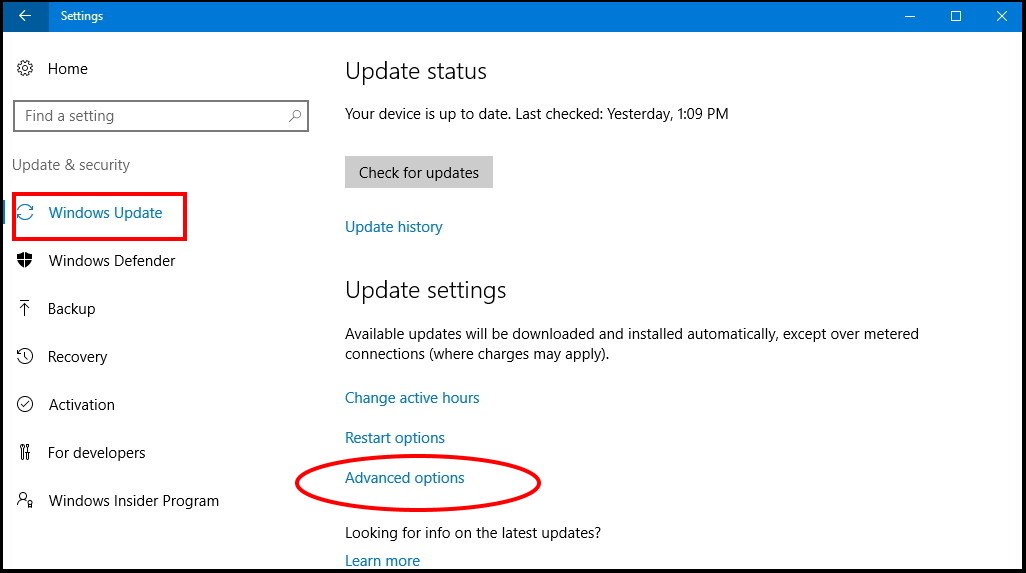
Task: Open the Activation section
Action: (82, 404)
